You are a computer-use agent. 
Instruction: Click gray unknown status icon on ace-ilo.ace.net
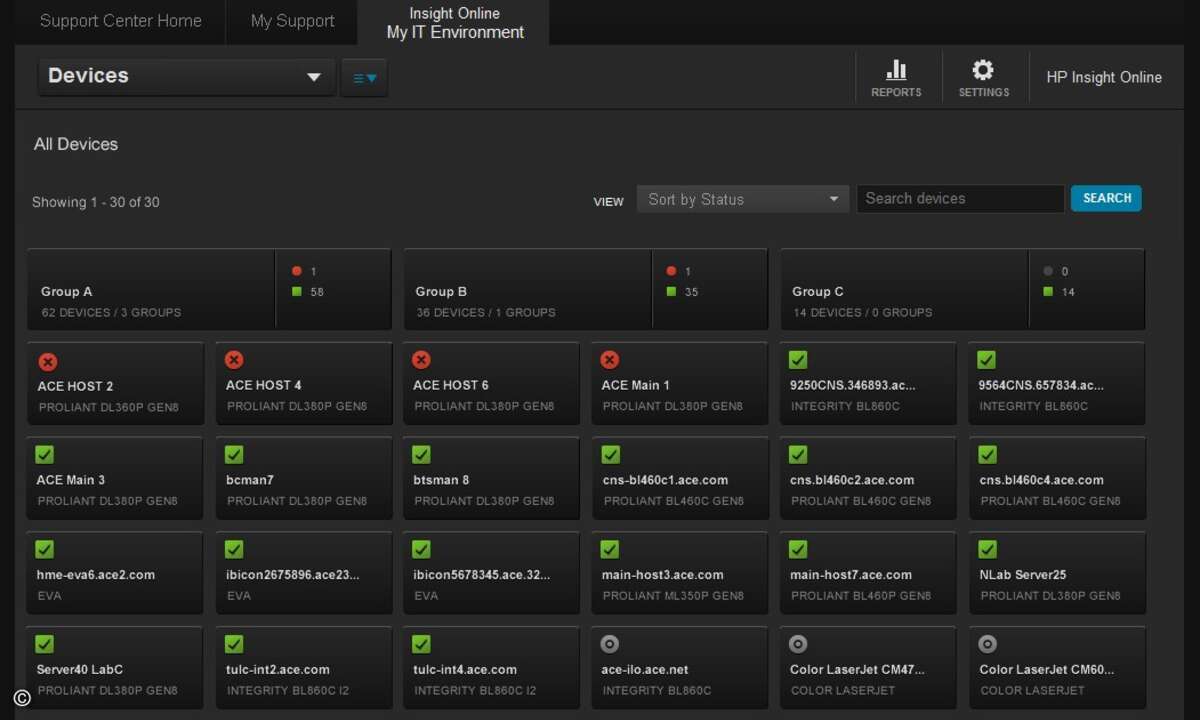[x=610, y=644]
